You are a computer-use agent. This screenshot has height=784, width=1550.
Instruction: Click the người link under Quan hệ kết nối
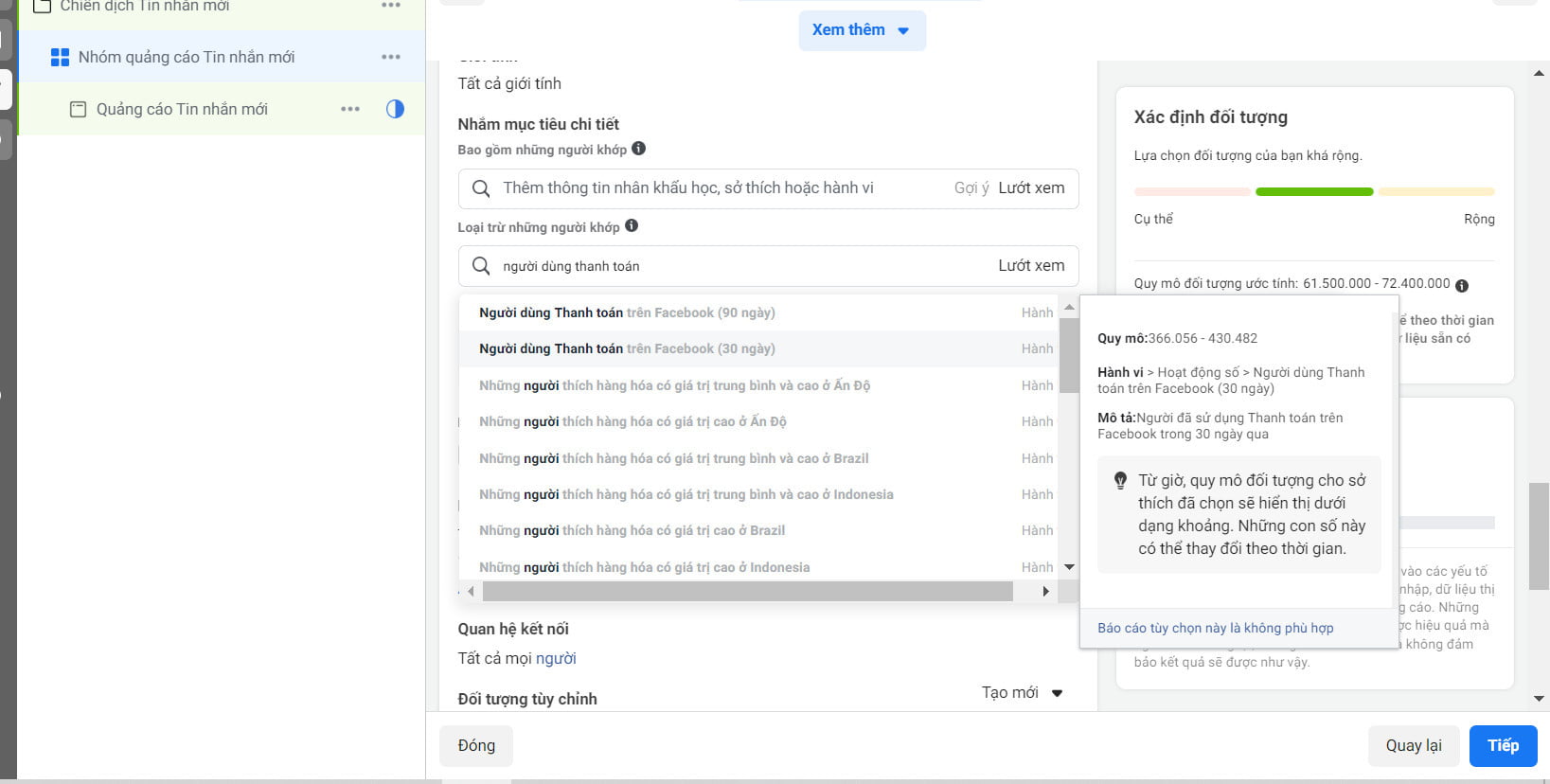click(556, 659)
